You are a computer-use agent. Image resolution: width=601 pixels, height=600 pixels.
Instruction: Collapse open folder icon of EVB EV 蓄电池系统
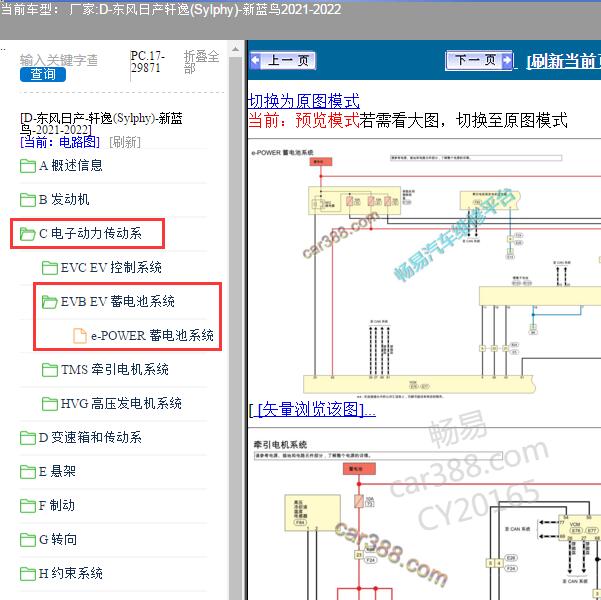[50, 302]
